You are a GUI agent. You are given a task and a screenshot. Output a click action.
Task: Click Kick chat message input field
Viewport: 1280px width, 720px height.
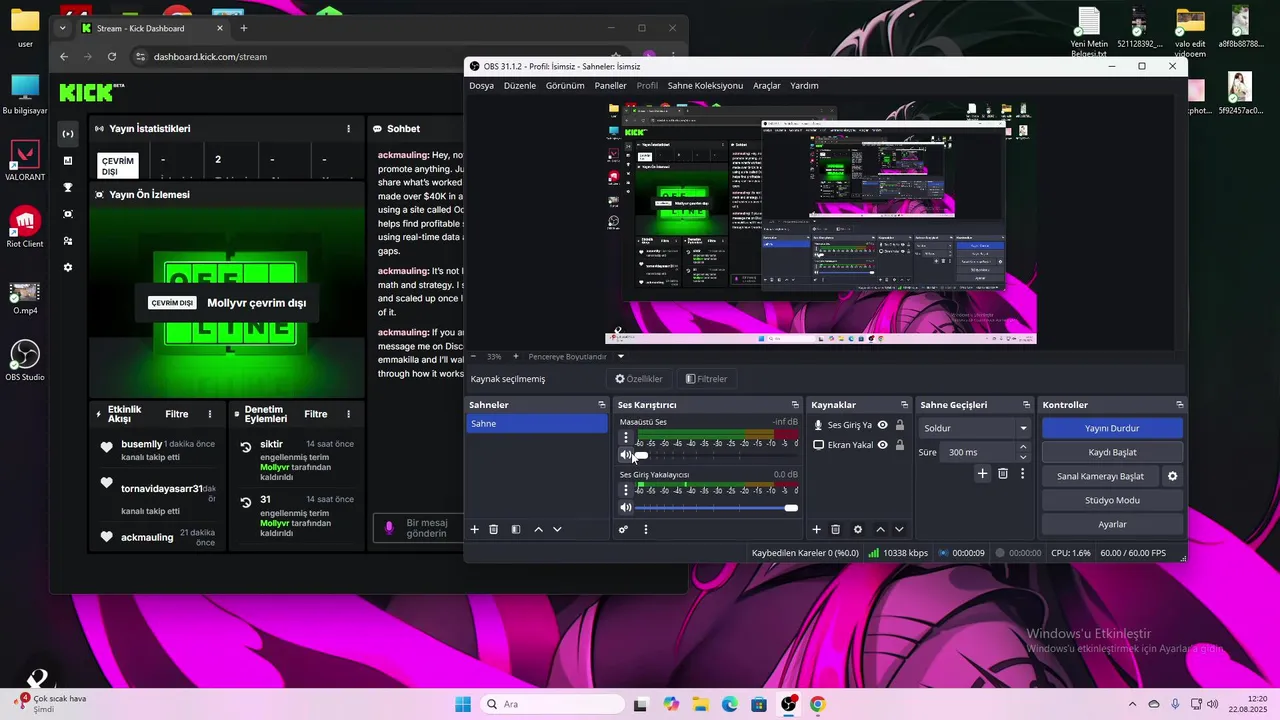(419, 528)
